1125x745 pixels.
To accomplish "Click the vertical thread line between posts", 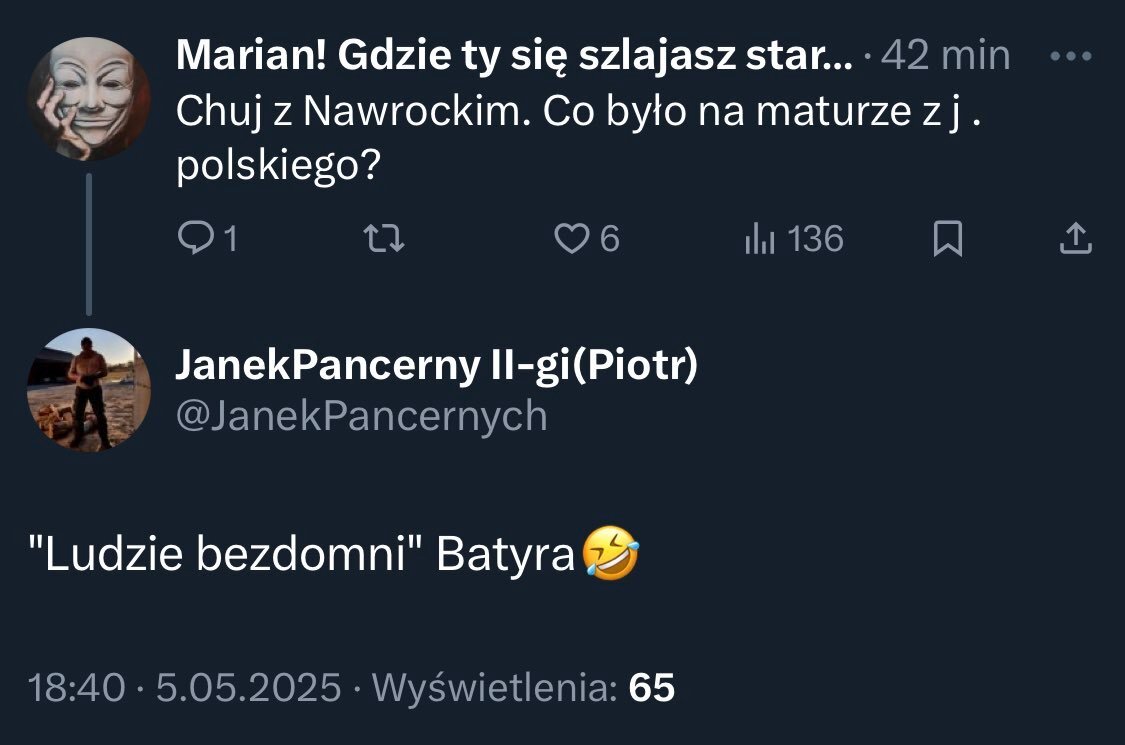I will (x=89, y=244).
